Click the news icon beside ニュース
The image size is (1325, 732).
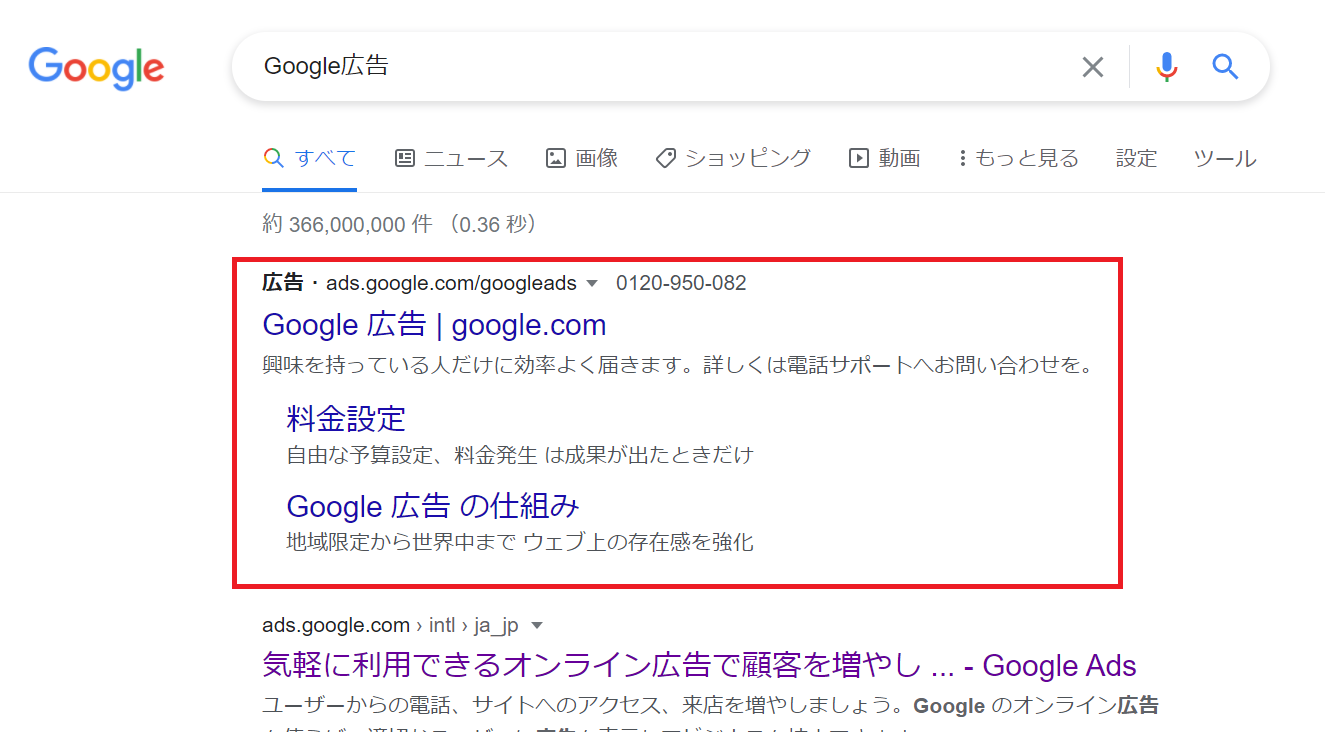click(x=405, y=158)
